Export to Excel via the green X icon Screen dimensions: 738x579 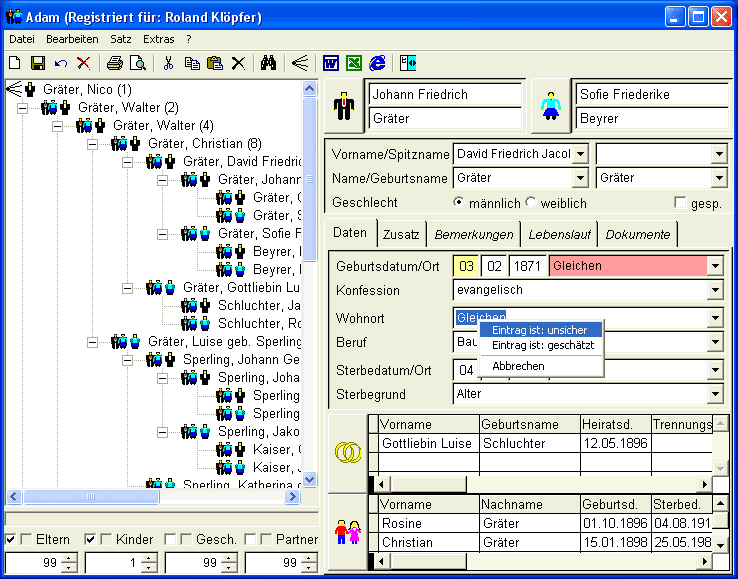click(x=354, y=63)
